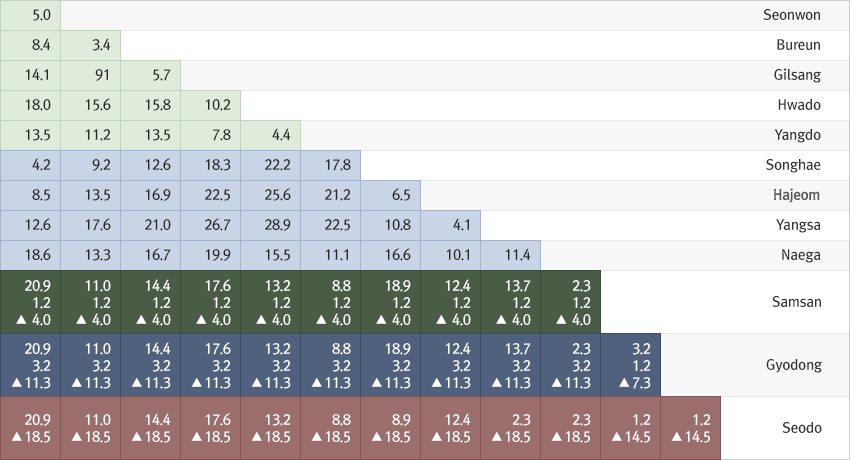The width and height of the screenshot is (850, 460).
Task: Select the Bureun station label
Action: coord(798,45)
